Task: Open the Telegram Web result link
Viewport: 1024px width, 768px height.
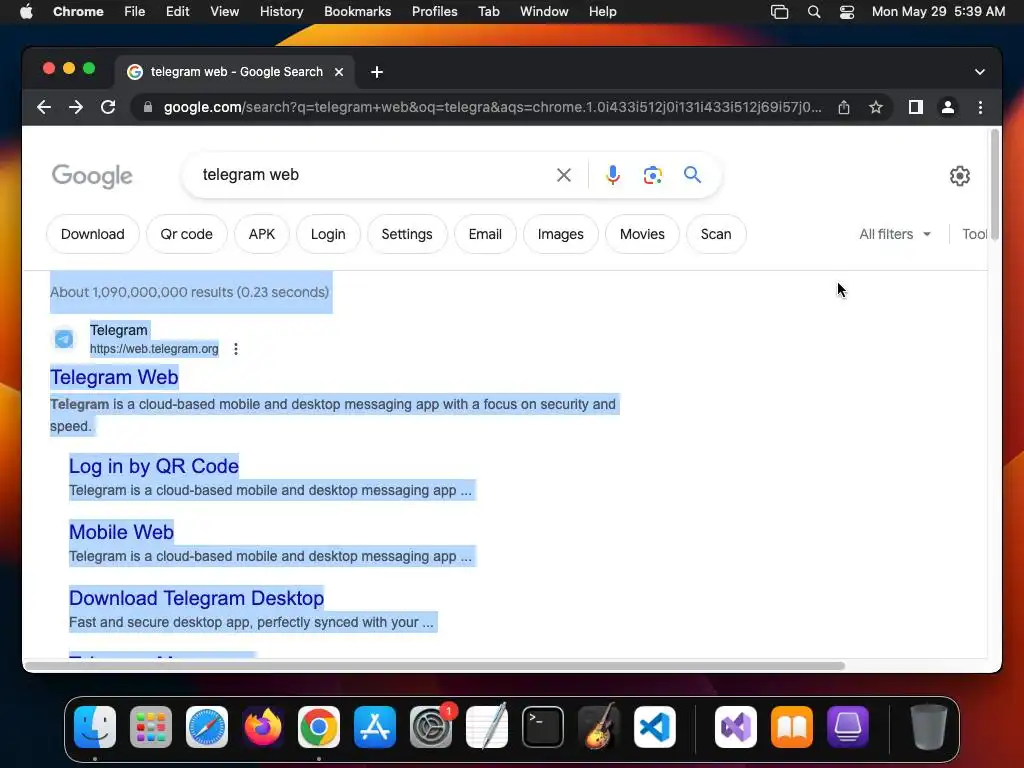Action: click(x=114, y=377)
